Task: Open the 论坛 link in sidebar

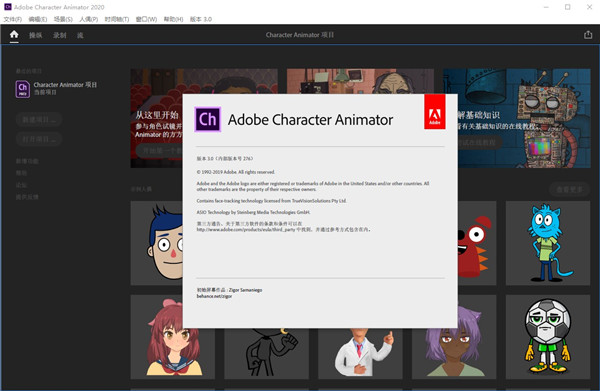Action: point(21,185)
